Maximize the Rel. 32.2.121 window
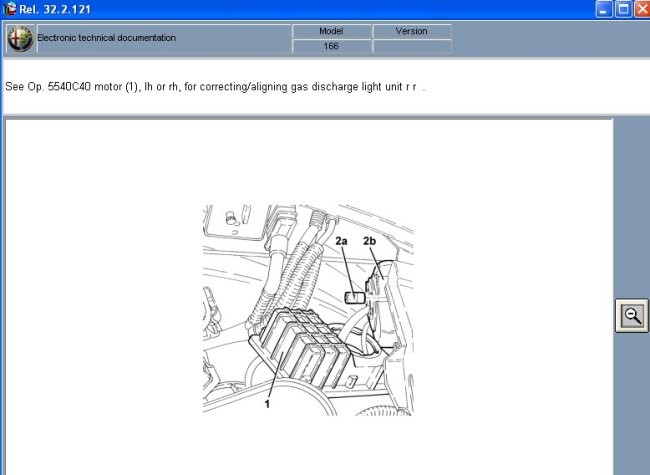The height and width of the screenshot is (475, 650). click(623, 9)
